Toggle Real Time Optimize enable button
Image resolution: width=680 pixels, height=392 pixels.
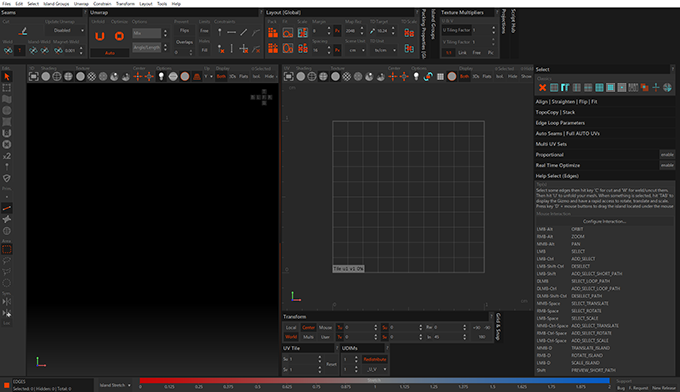click(x=667, y=165)
